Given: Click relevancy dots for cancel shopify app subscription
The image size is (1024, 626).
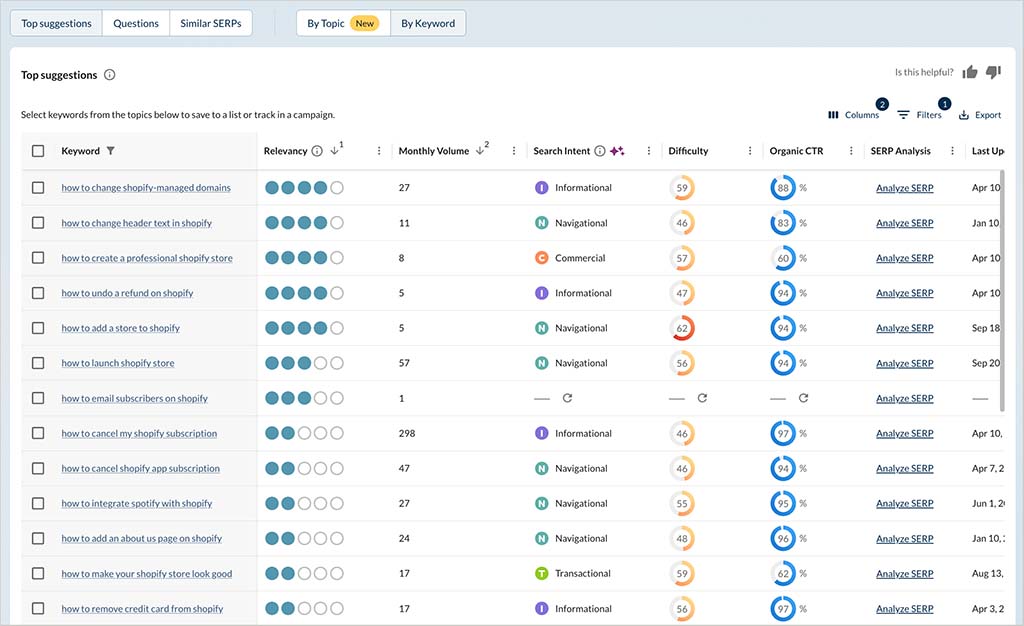Looking at the screenshot, I should coord(304,468).
